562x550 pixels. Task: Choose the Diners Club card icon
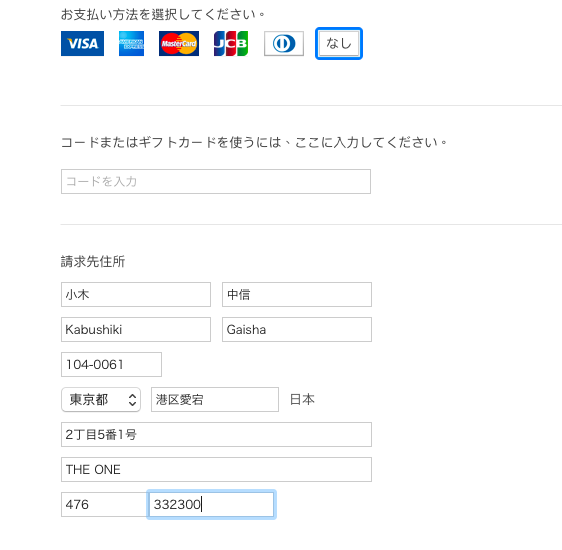(284, 44)
